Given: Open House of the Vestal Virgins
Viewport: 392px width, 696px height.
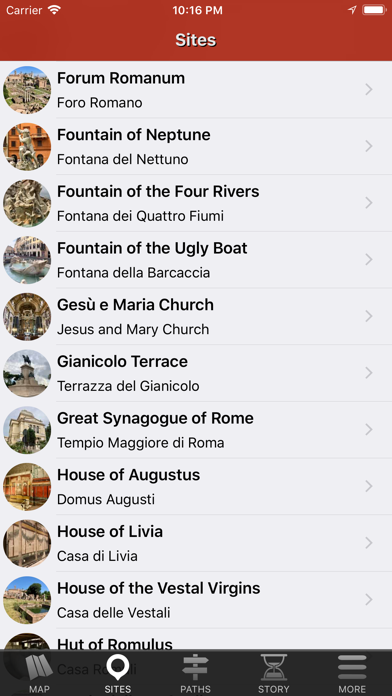Looking at the screenshot, I should (196, 600).
